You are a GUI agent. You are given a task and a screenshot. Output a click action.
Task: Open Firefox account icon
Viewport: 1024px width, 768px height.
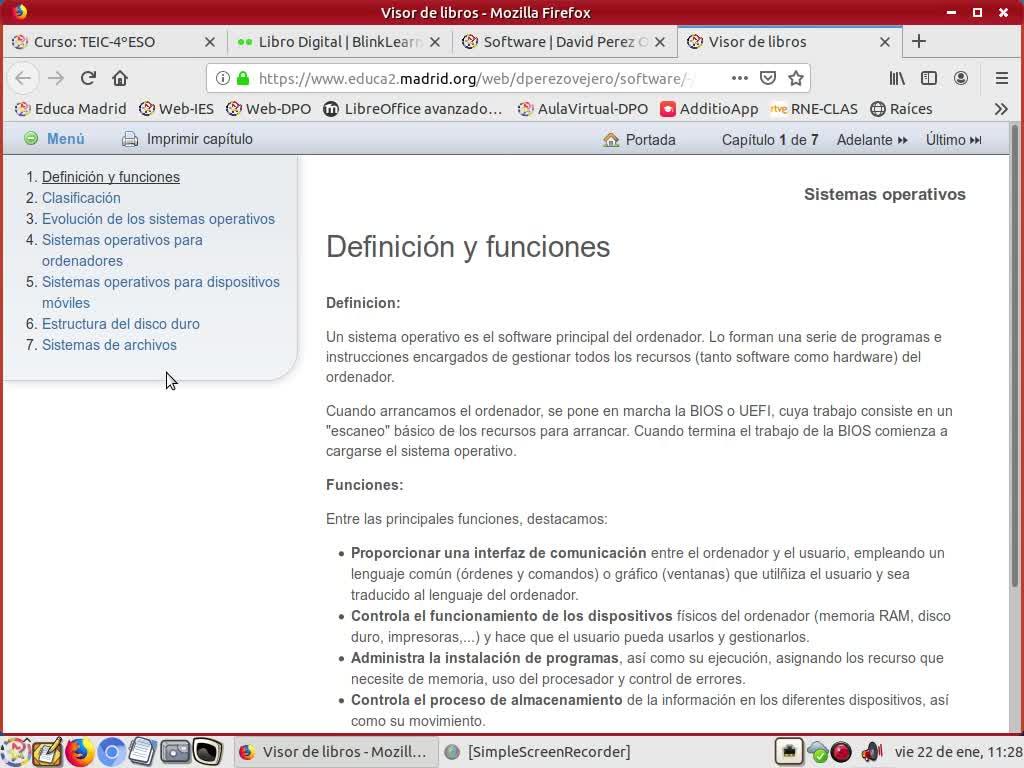tap(961, 78)
